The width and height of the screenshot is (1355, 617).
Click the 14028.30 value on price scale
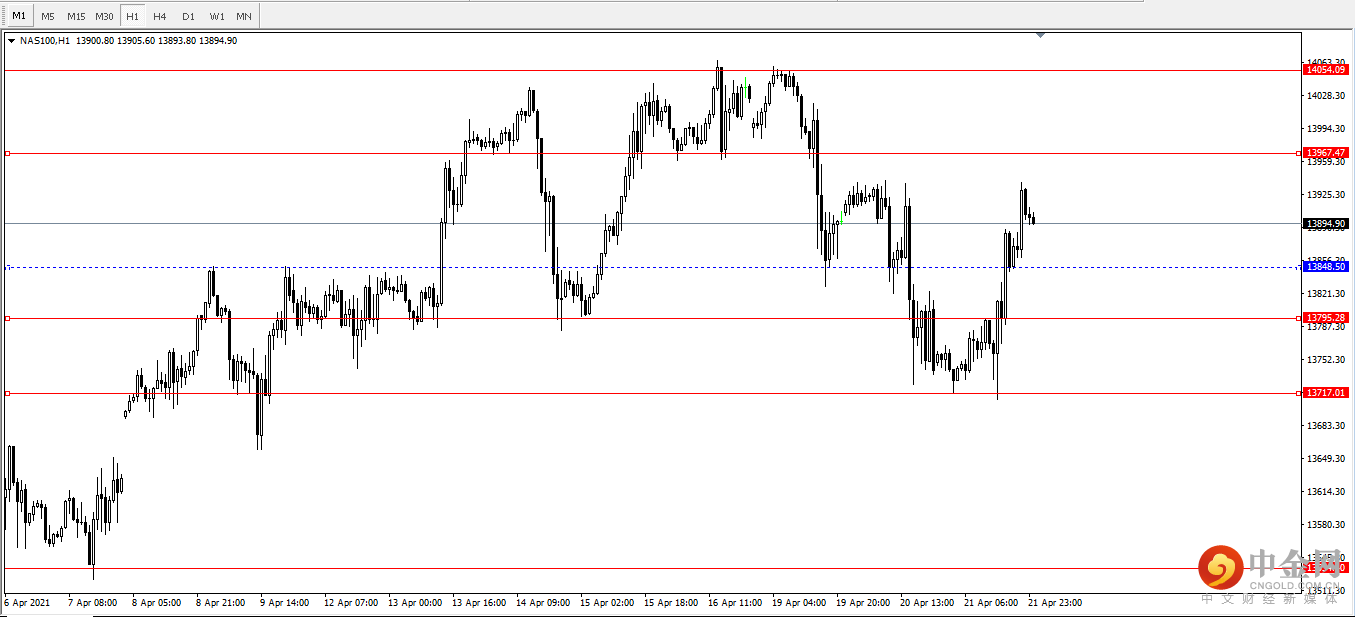tap(1325, 95)
